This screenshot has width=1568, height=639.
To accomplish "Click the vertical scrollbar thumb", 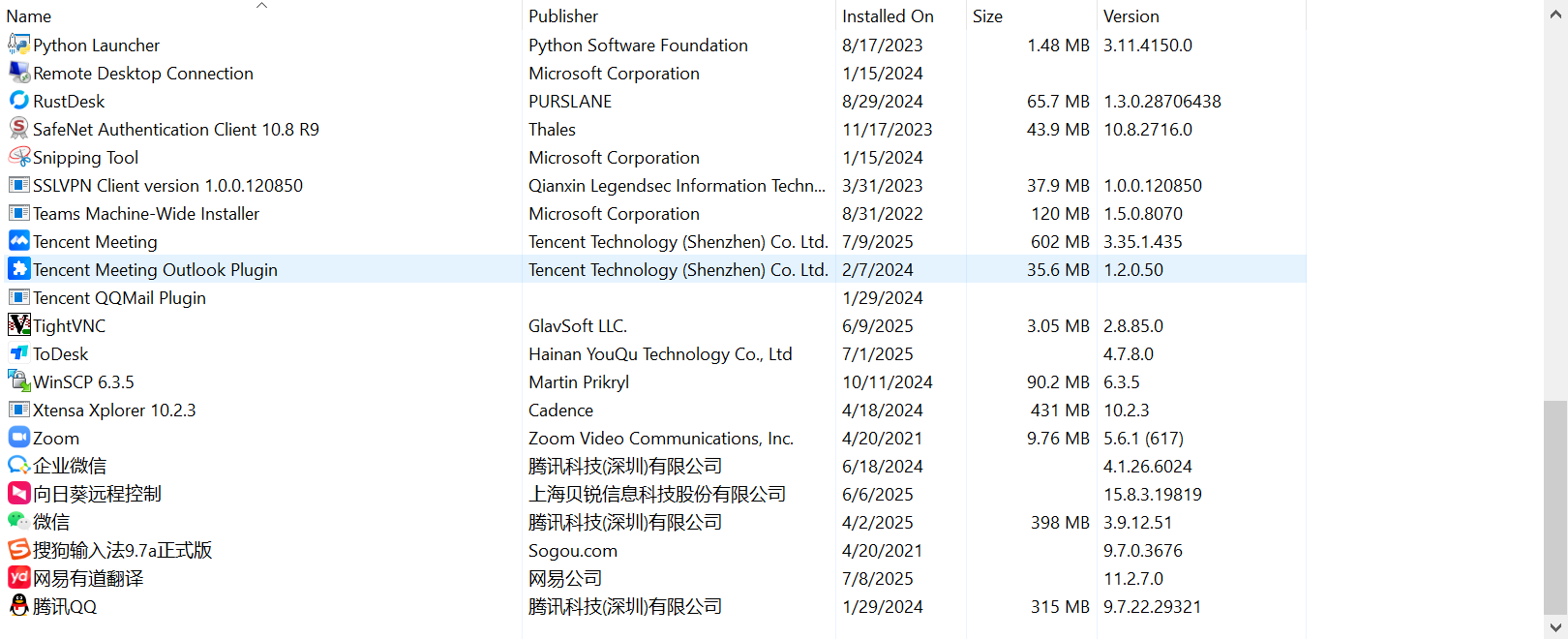I will coord(1555,506).
